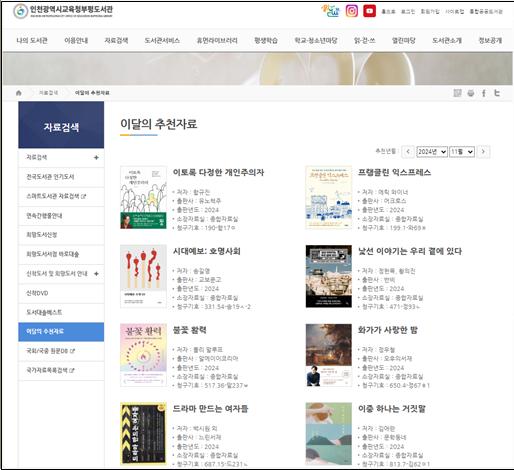Click the library logo in the header
The height and width of the screenshot is (470, 514).
tap(63, 11)
